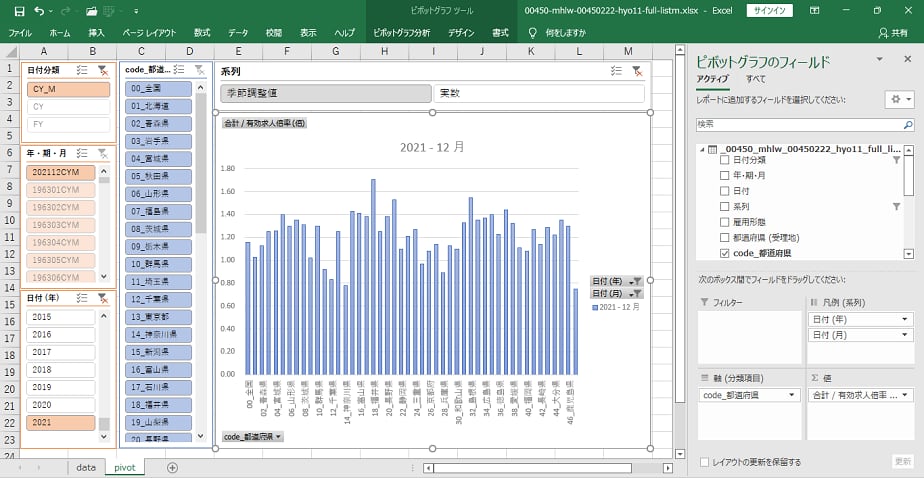The image size is (924, 478).
Task: Click the Undo arrow icon
Action: (40, 11)
